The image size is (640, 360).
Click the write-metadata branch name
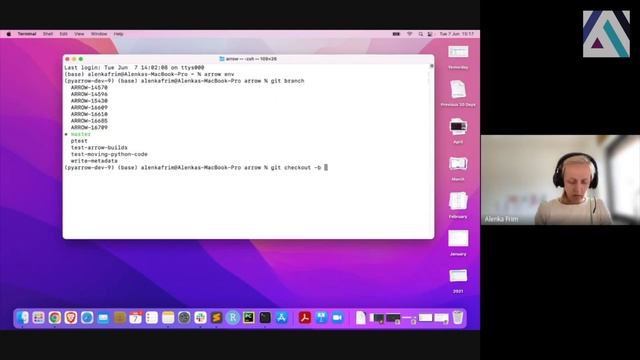click(94, 161)
